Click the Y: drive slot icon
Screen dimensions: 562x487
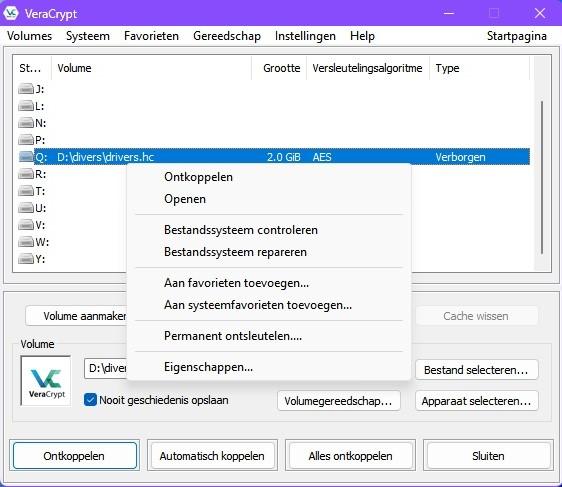(x=26, y=258)
